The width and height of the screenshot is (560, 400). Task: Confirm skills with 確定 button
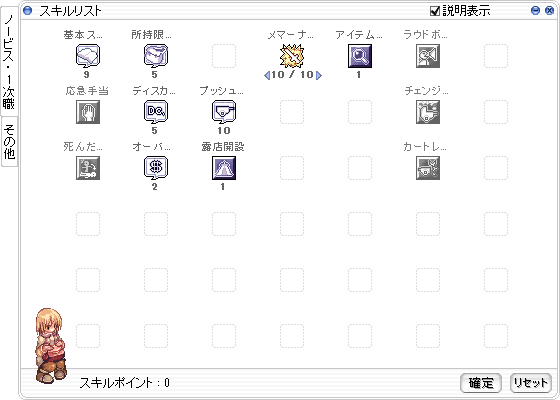481,383
